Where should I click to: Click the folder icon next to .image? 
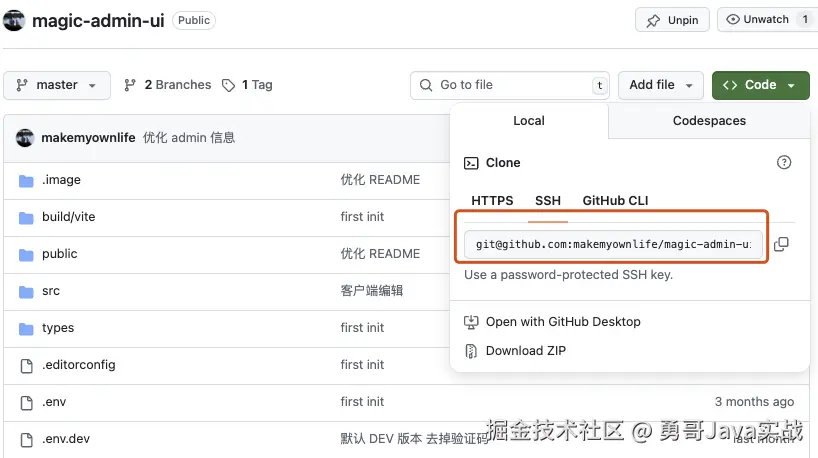pos(26,181)
